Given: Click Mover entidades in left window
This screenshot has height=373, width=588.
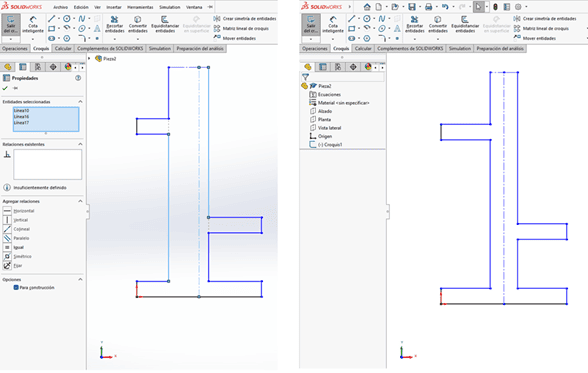Looking at the screenshot, I should [x=235, y=38].
